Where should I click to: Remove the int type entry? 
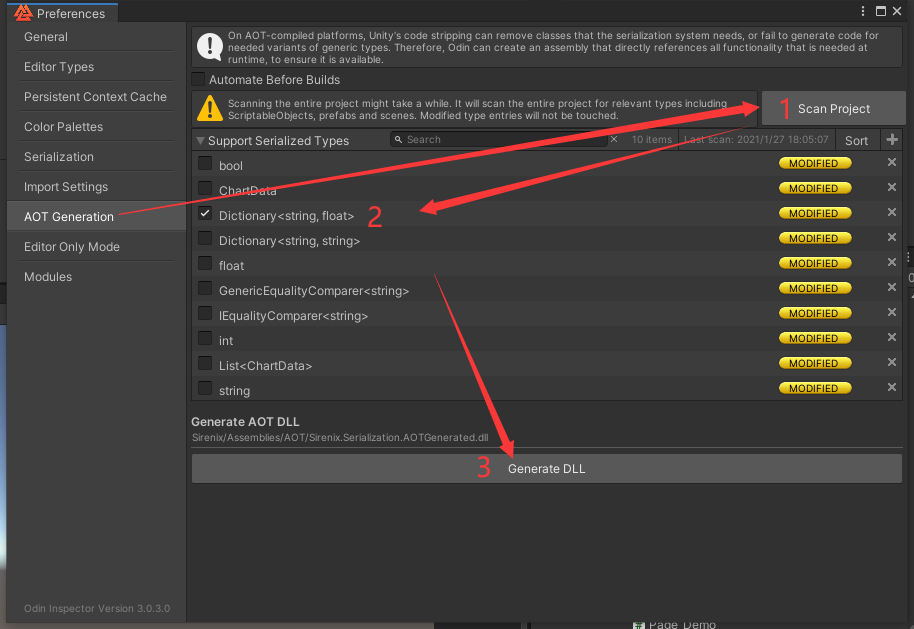coord(891,338)
